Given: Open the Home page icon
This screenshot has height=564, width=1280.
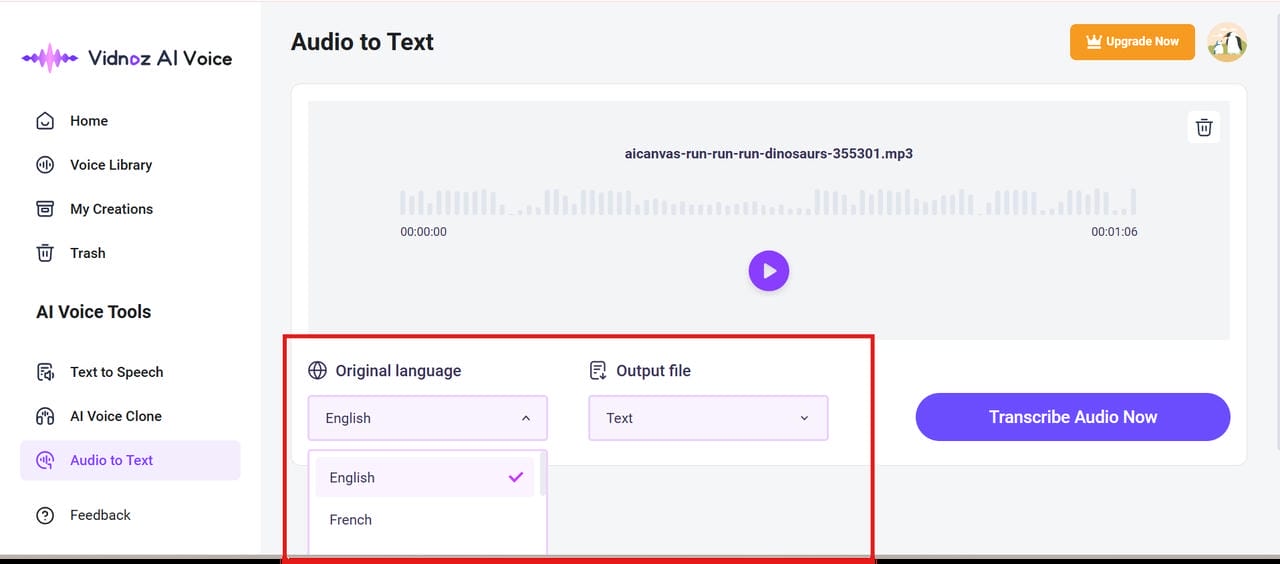Looking at the screenshot, I should [45, 121].
